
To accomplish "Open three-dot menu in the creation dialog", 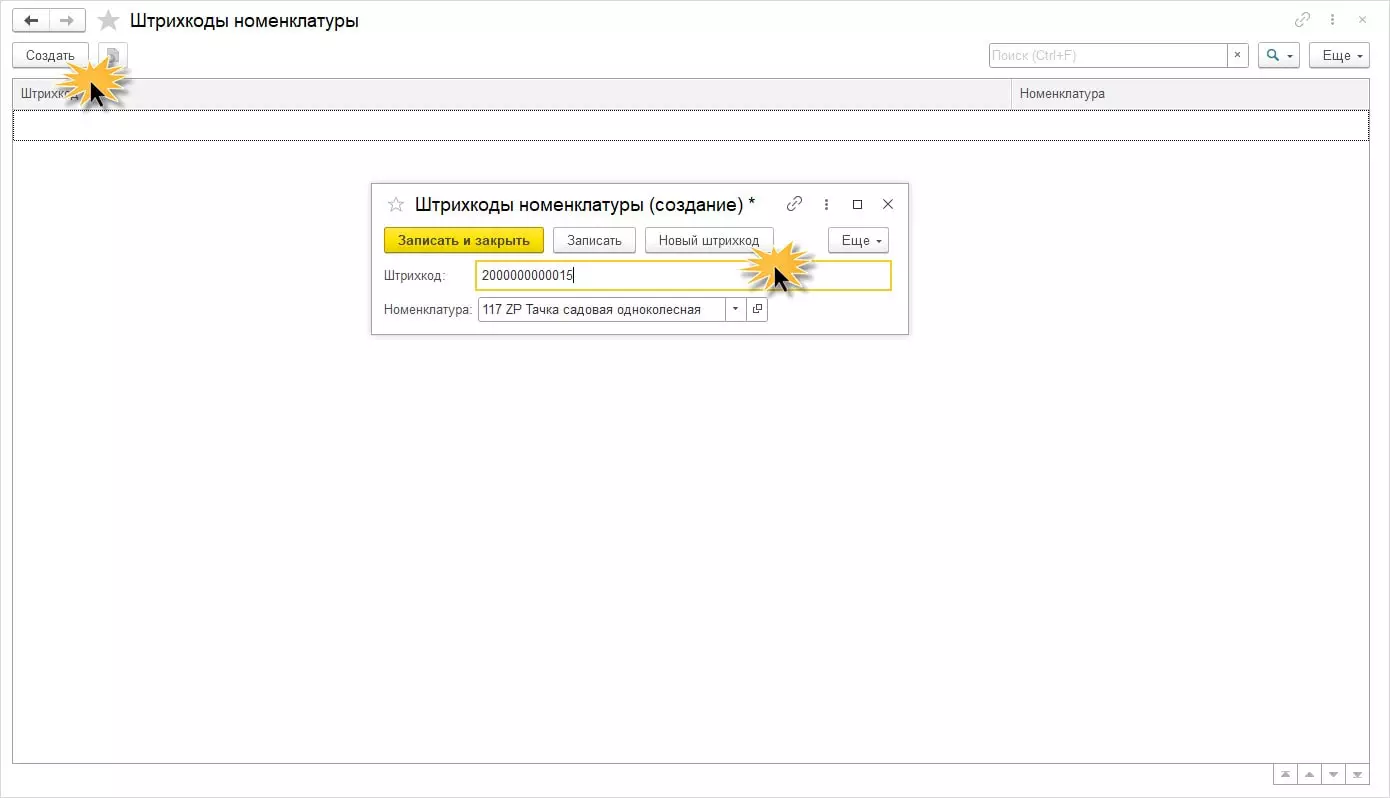I will (826, 204).
